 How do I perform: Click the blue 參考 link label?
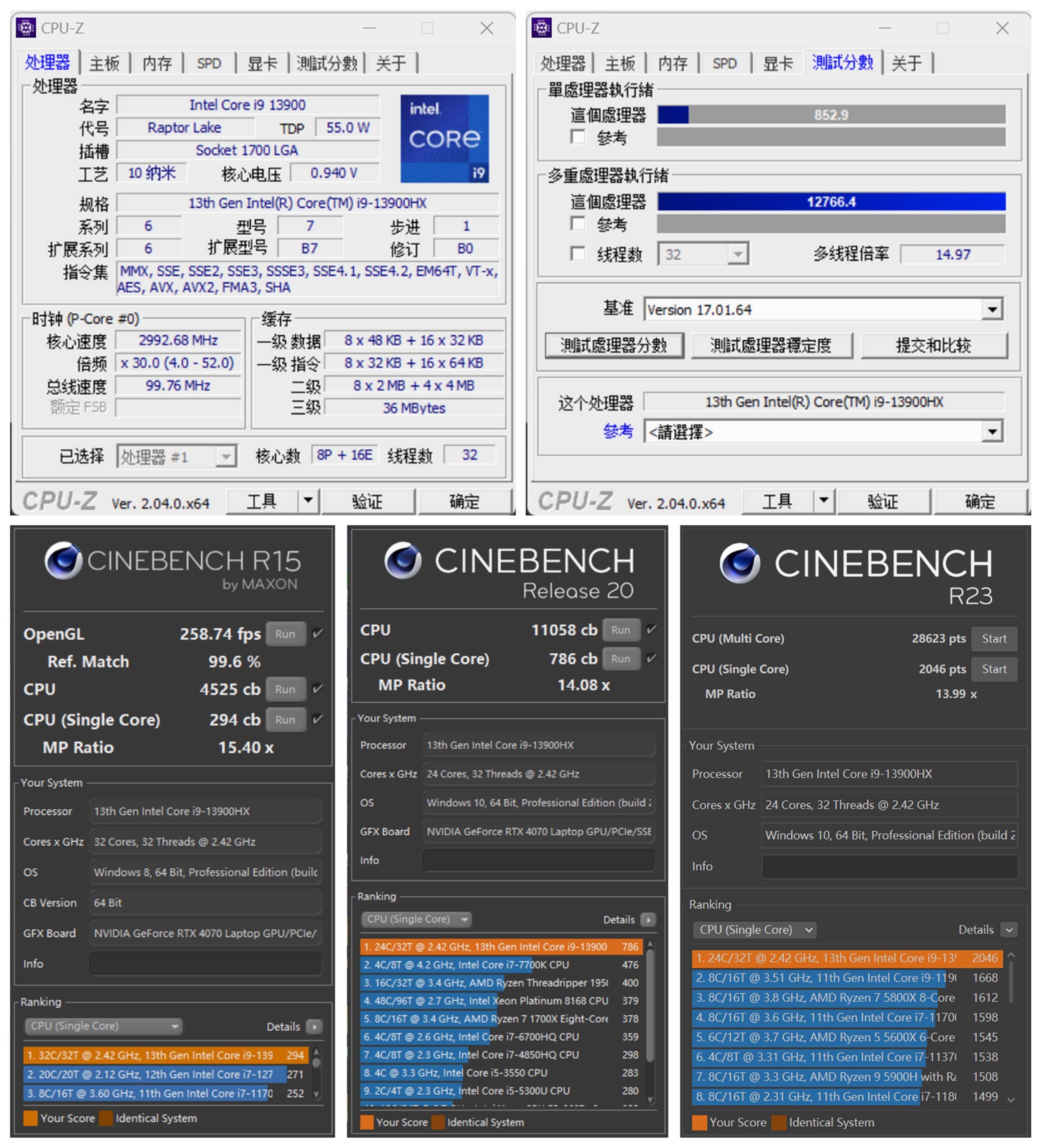[618, 431]
